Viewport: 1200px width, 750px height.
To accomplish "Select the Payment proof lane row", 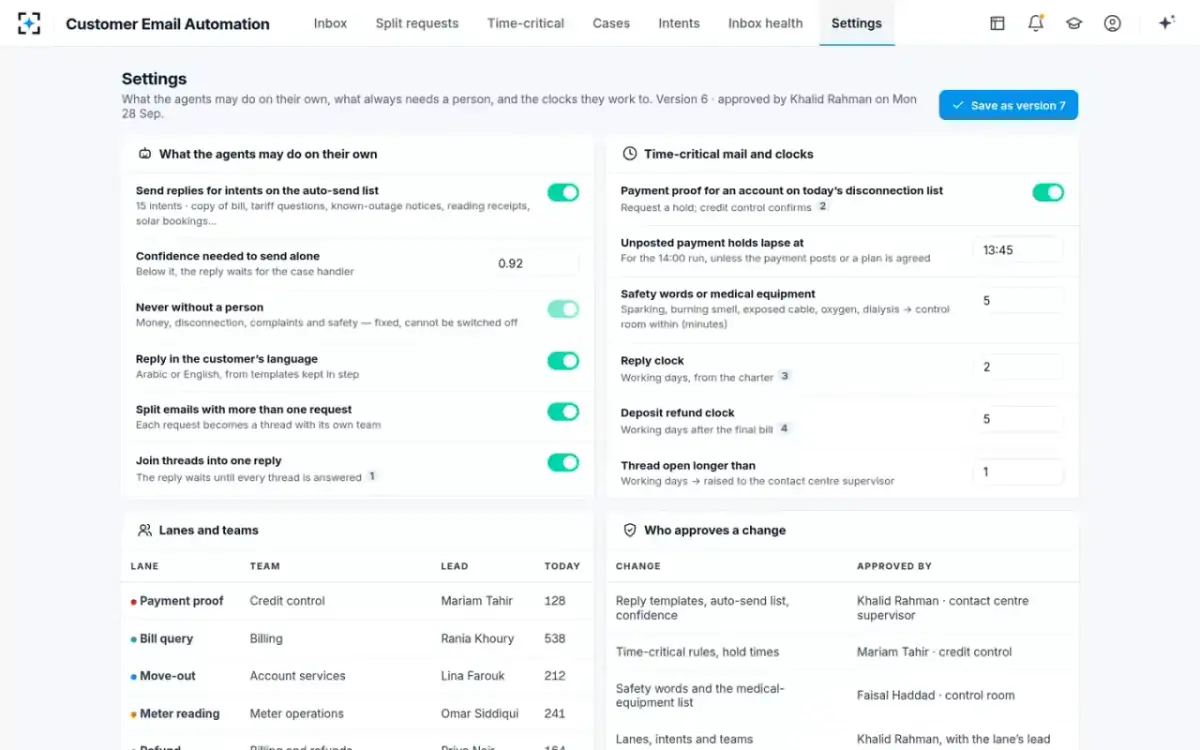I will 357,601.
